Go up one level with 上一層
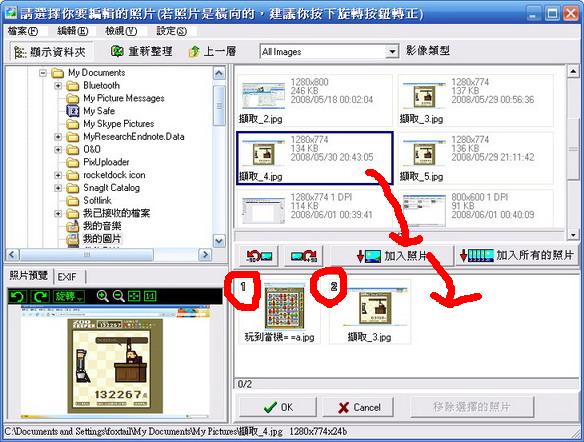The image size is (584, 442). [212, 51]
